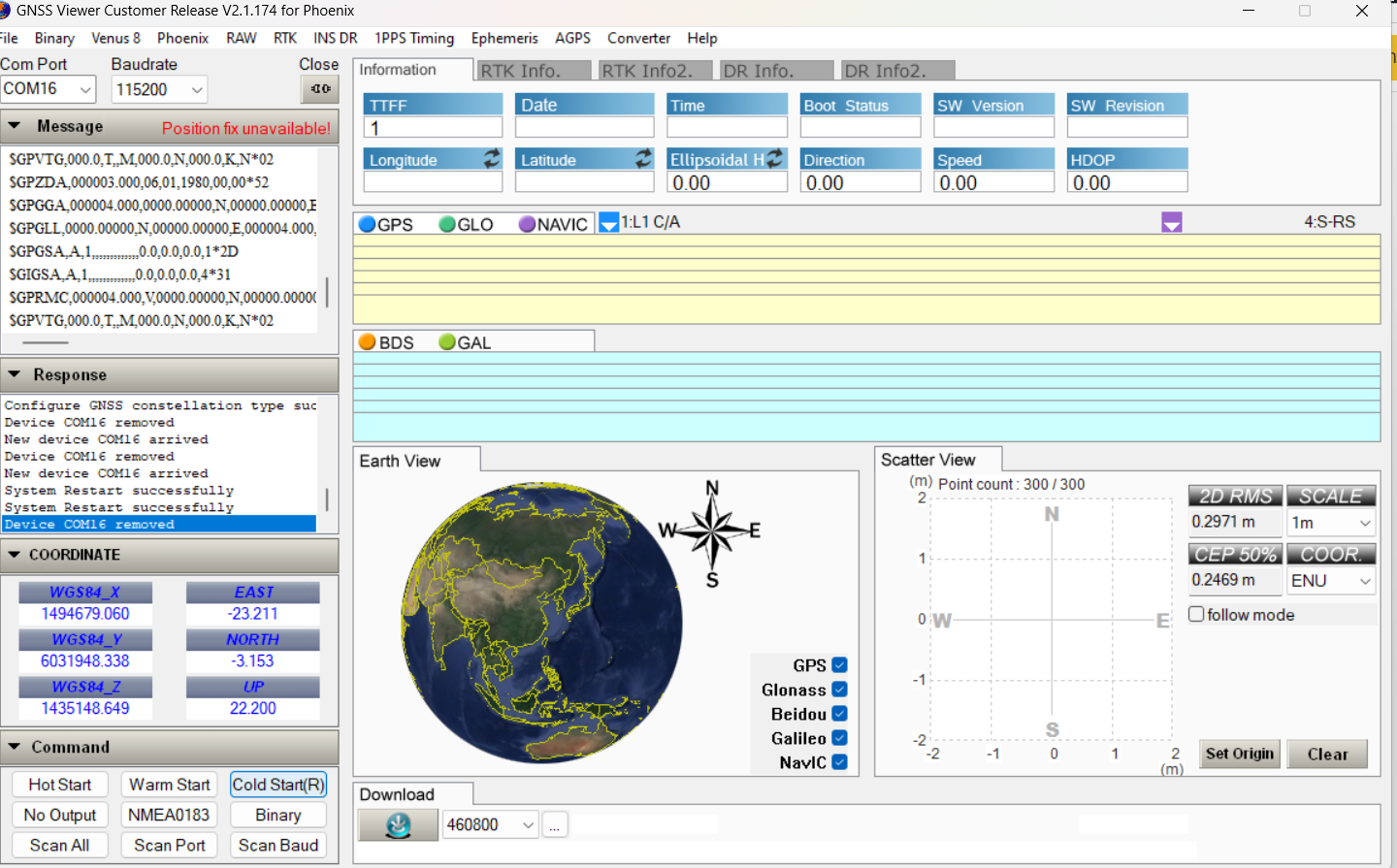Click the Latitude unit swap icon
The image size is (1397, 868).
(x=643, y=158)
